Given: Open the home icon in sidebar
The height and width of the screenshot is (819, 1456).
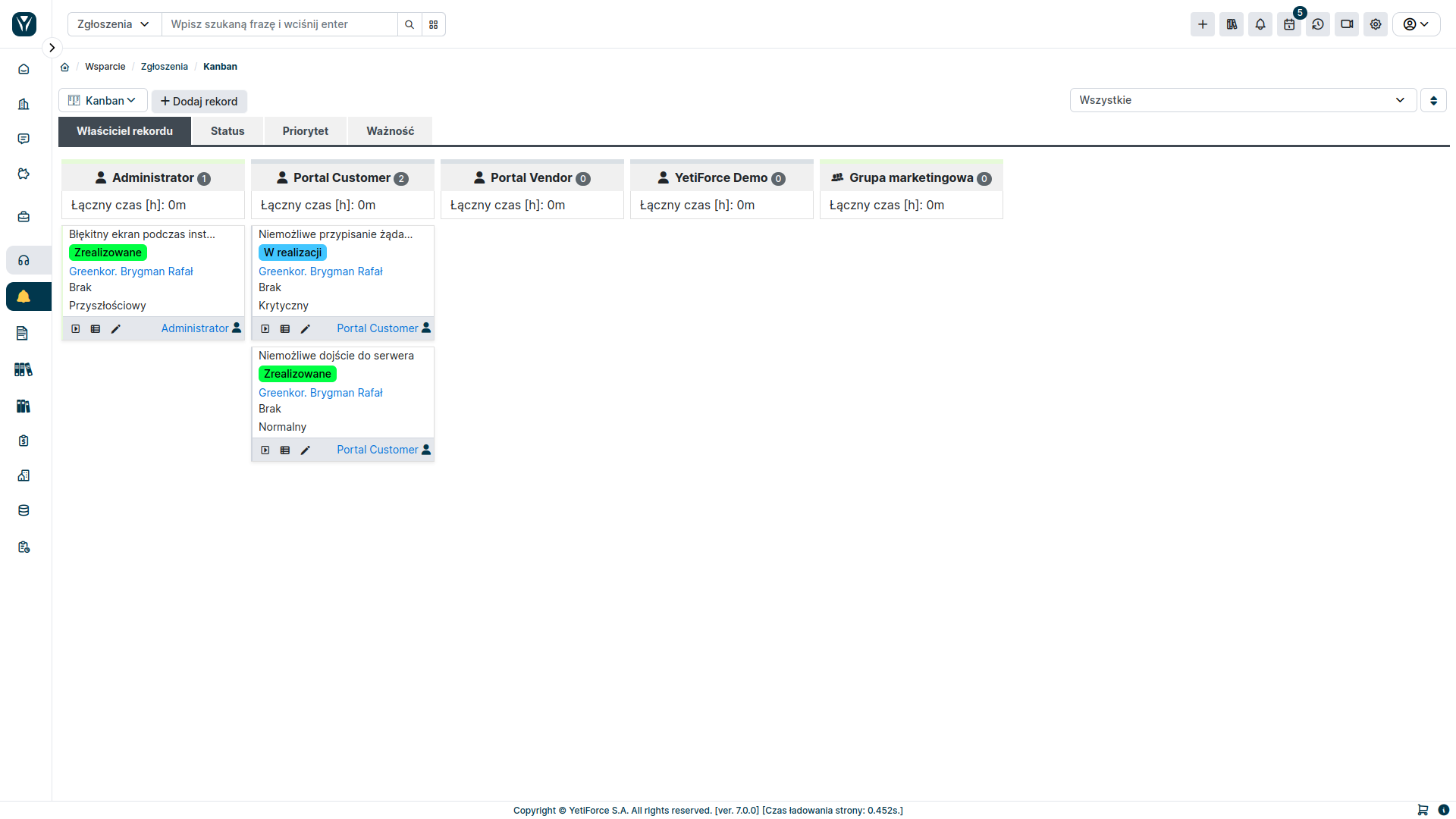Looking at the screenshot, I should click(24, 69).
